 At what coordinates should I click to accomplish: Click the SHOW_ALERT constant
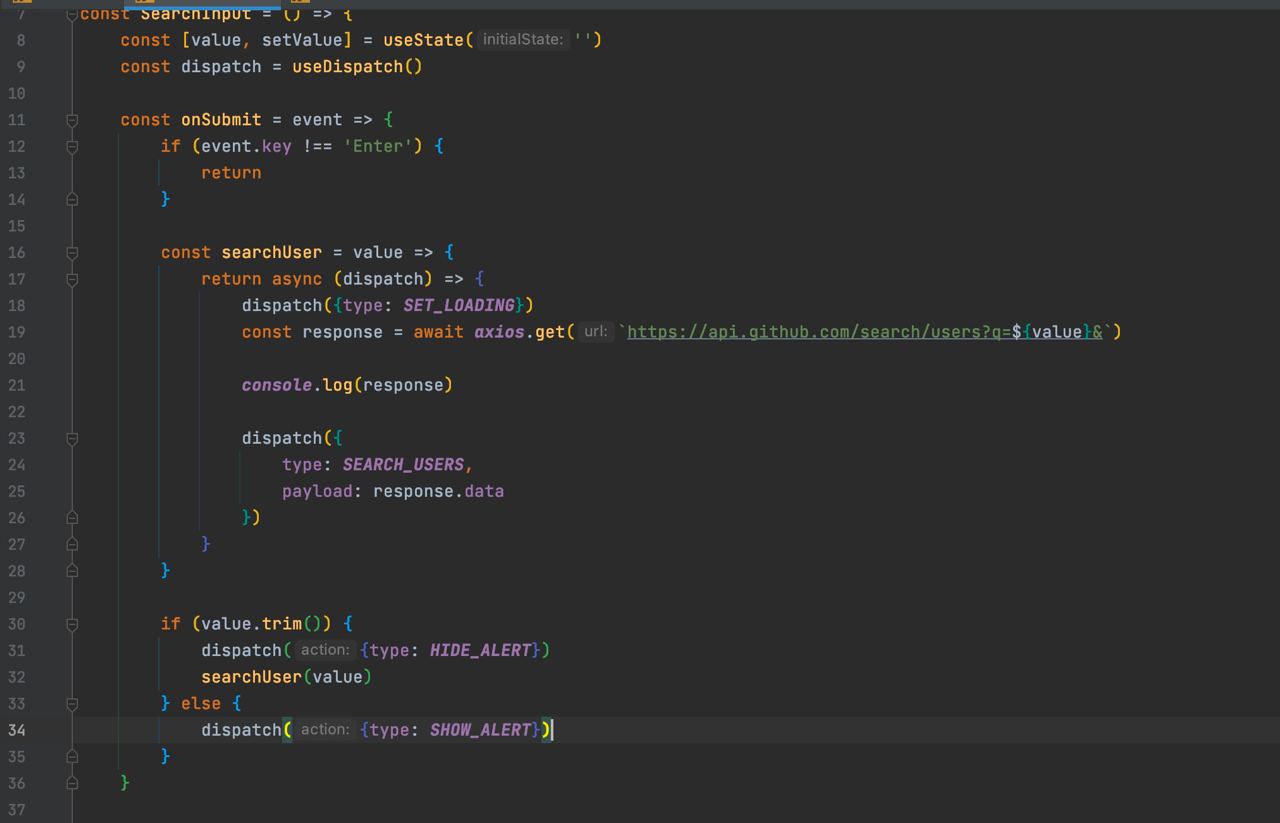click(x=480, y=730)
